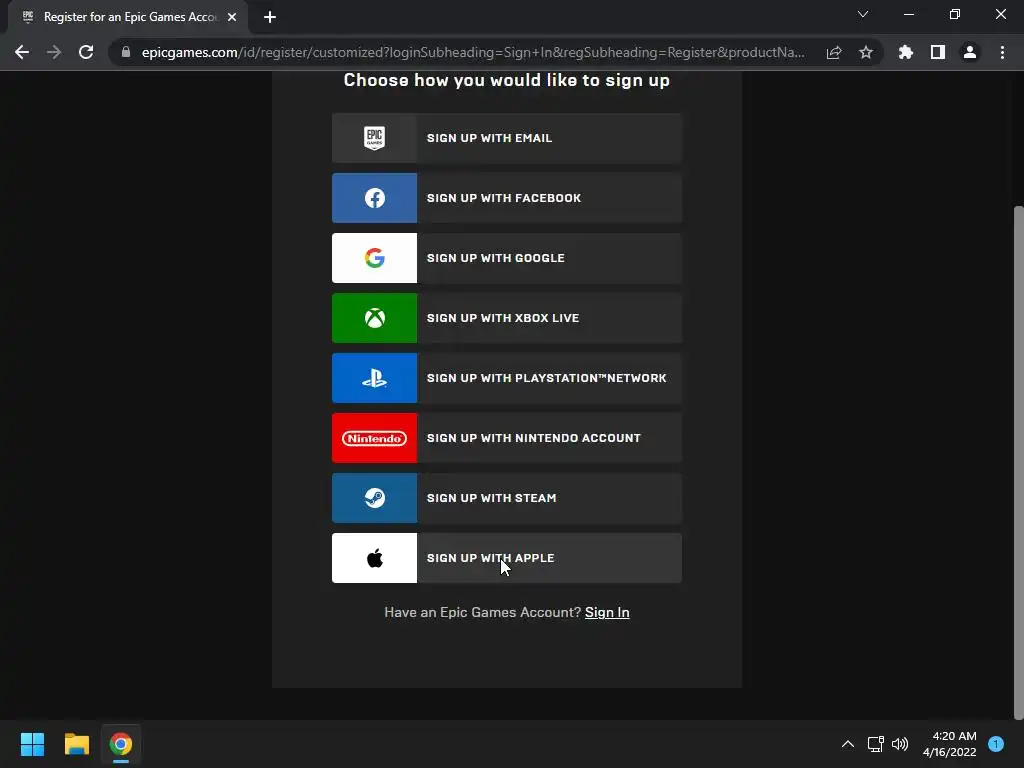
Task: Click the address bar URL
Action: pos(473,52)
